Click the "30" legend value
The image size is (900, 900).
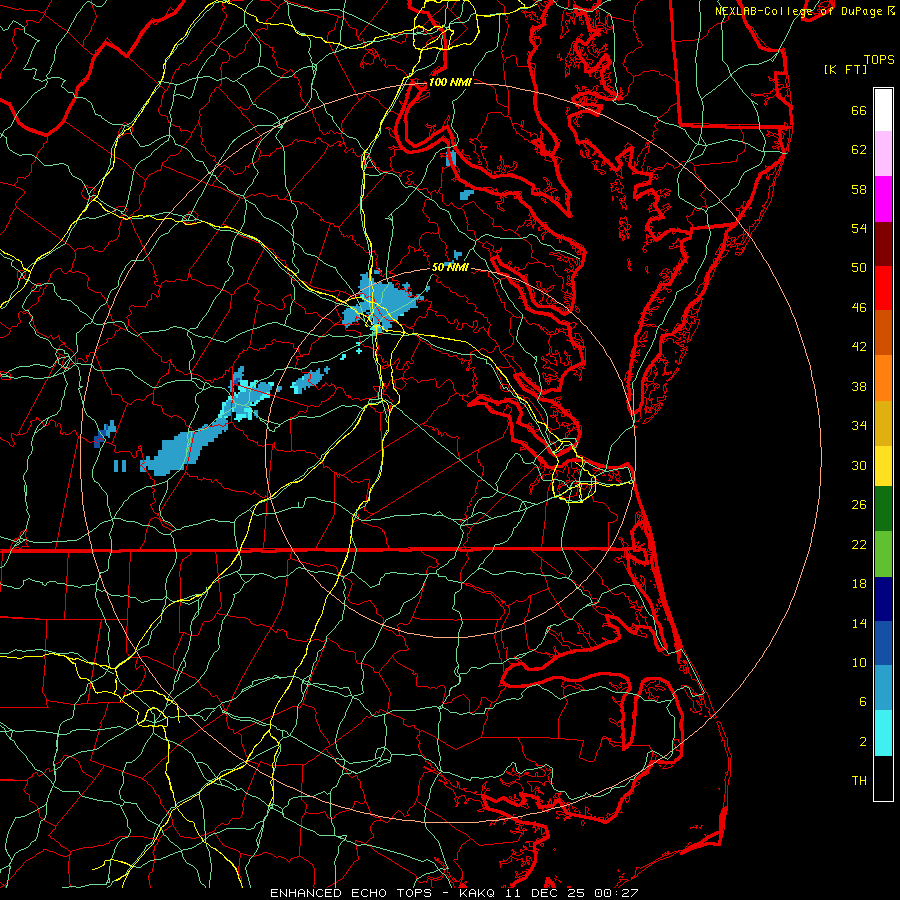[x=859, y=465]
